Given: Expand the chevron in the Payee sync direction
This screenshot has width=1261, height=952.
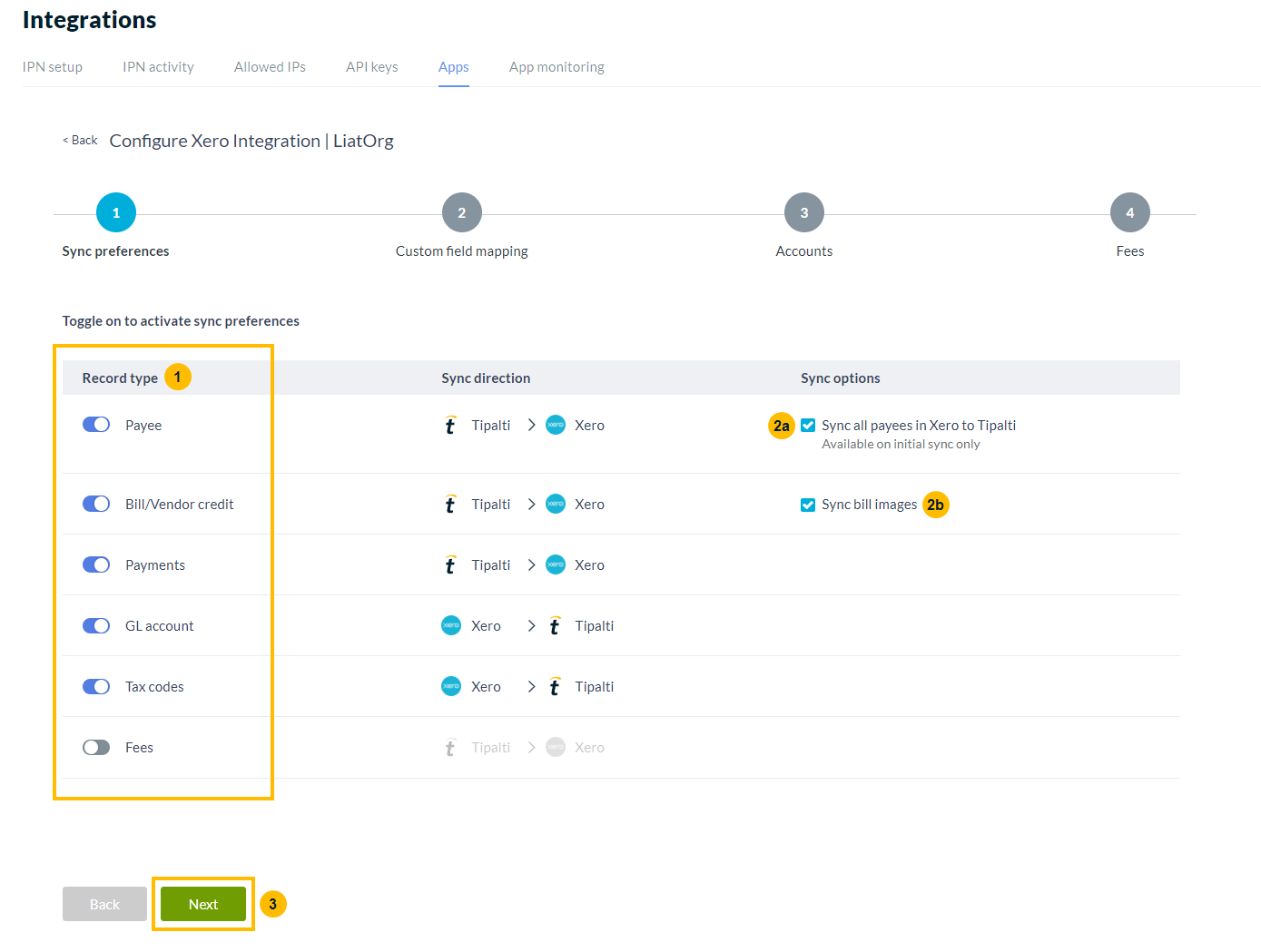Looking at the screenshot, I should coord(531,425).
